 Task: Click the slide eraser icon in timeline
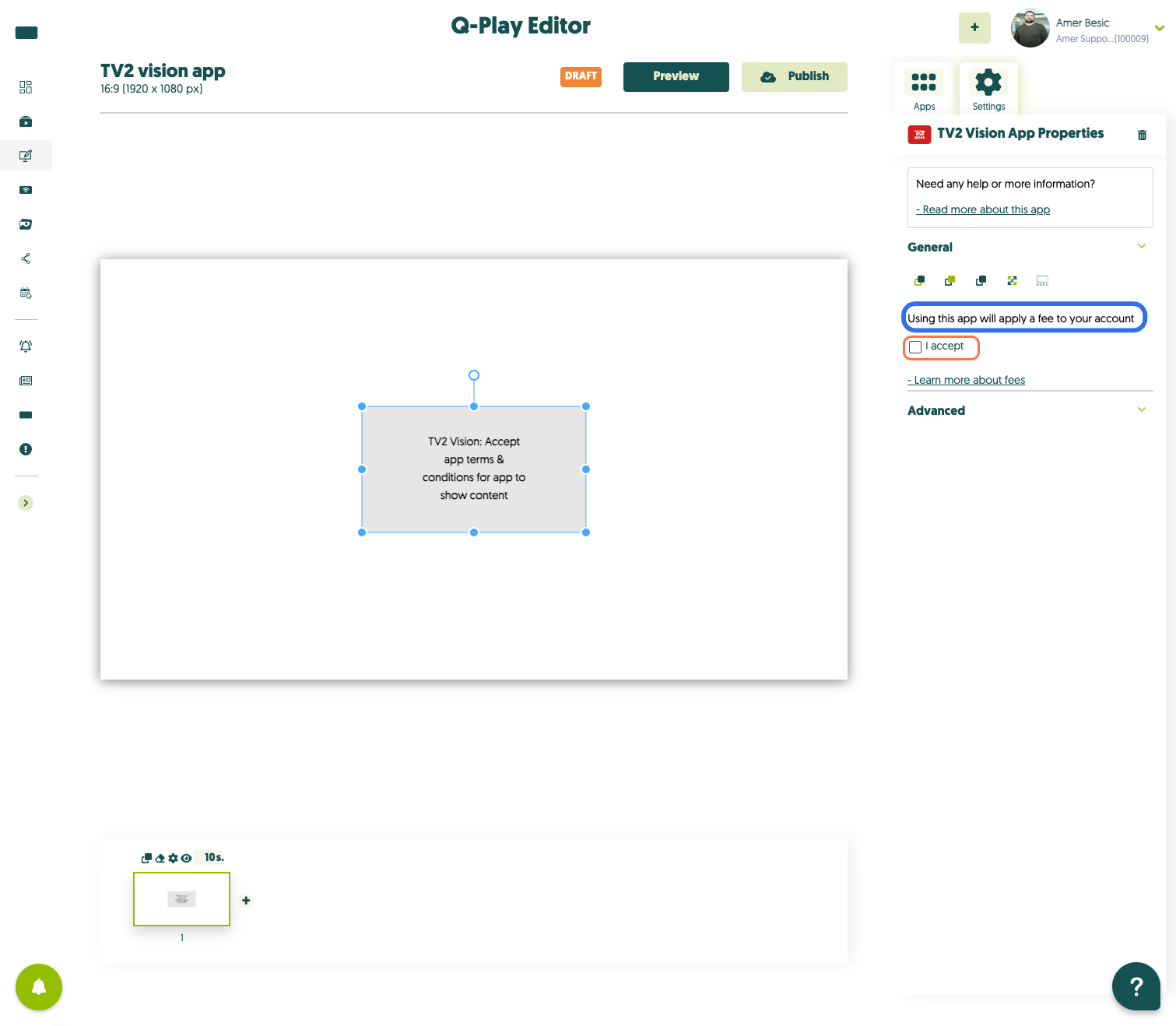(x=160, y=858)
